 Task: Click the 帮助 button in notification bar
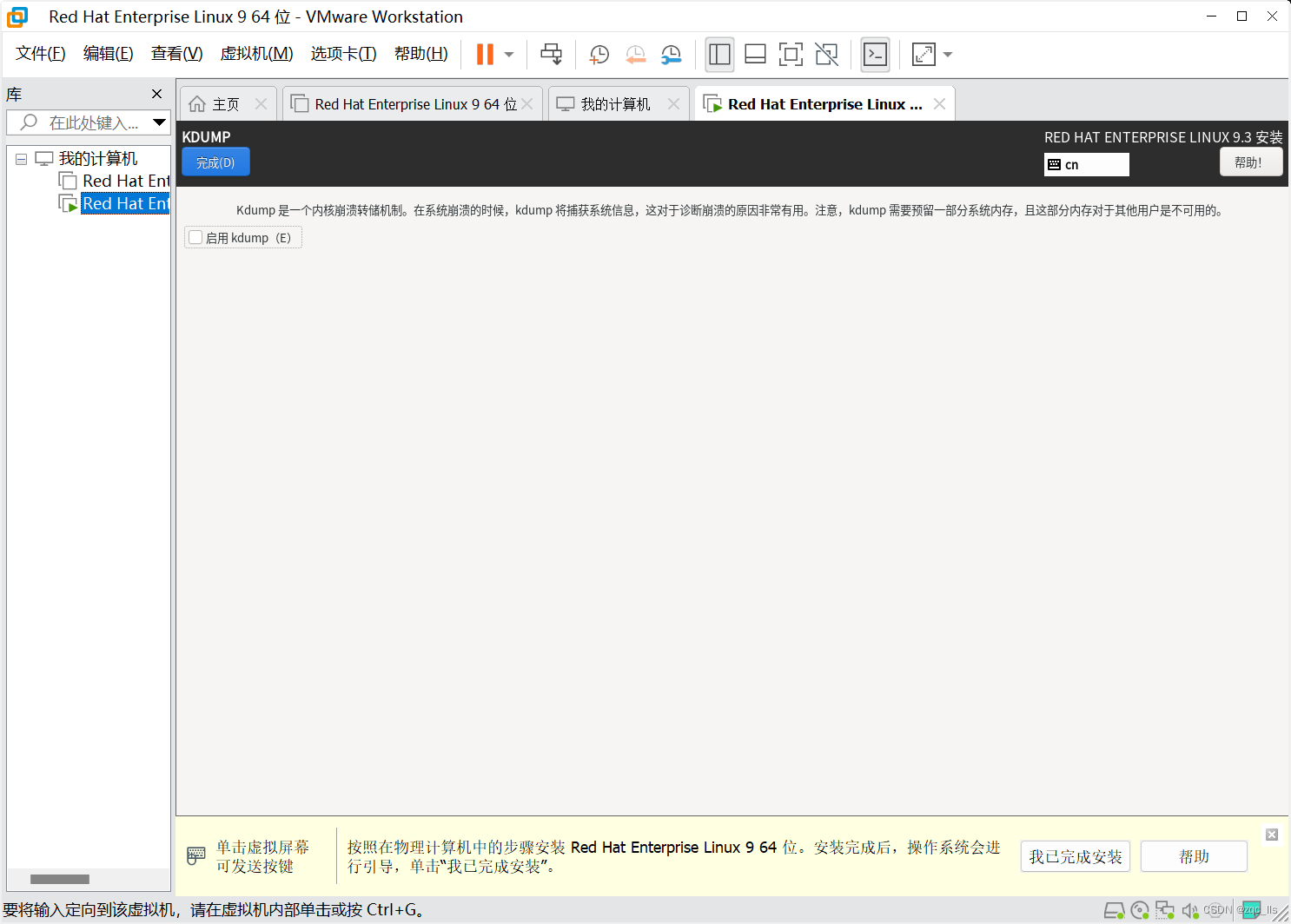point(1194,857)
